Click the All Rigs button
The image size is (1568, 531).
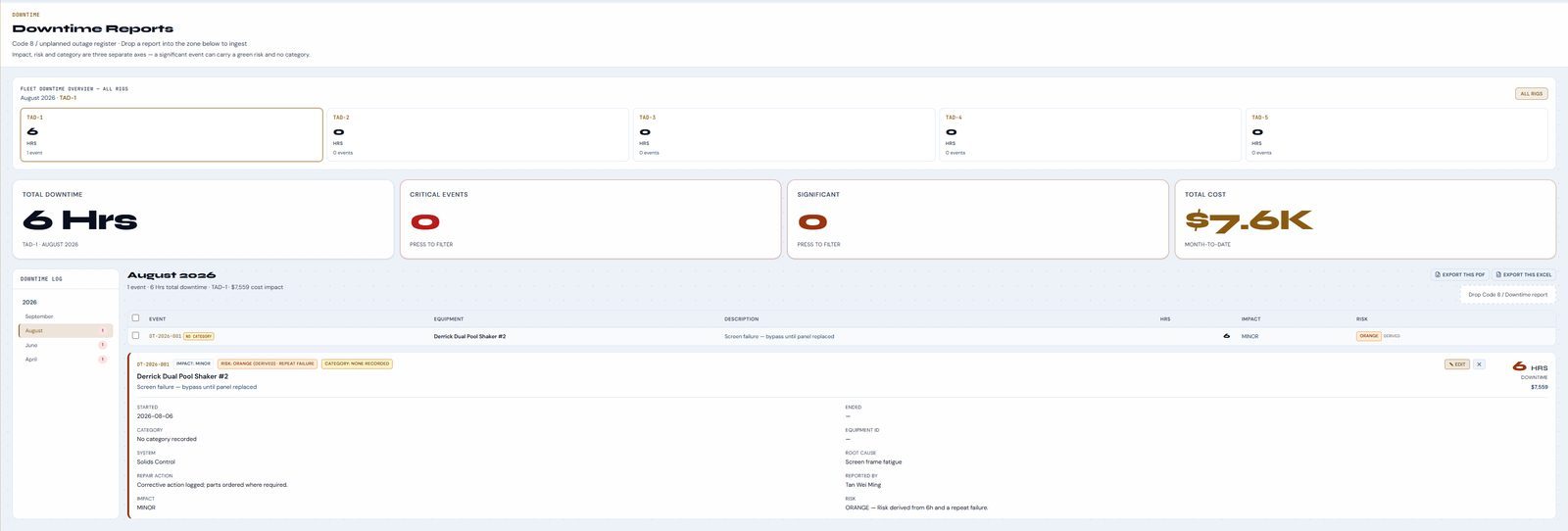1531,94
